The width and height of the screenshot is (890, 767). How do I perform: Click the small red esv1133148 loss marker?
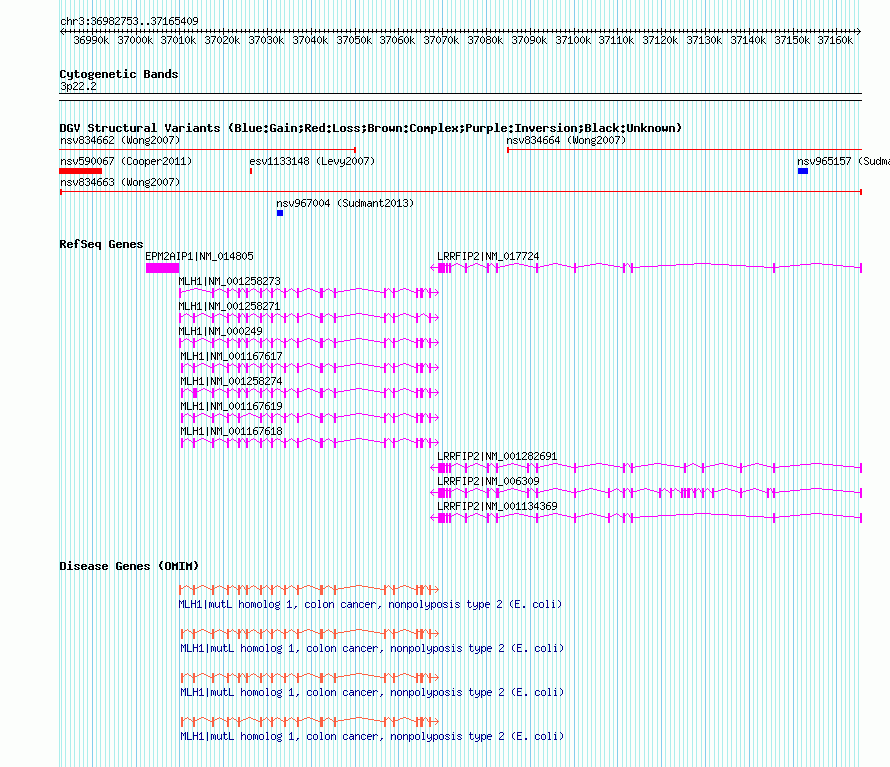point(251,171)
